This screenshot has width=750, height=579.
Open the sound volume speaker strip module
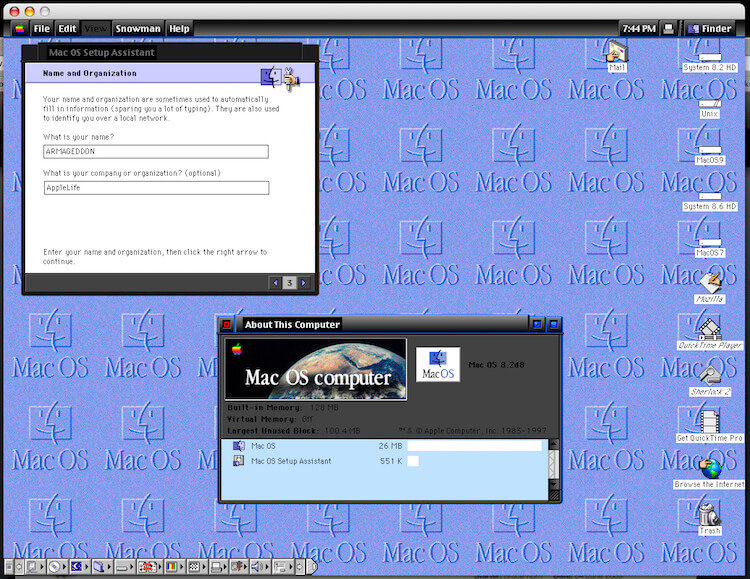(x=260, y=567)
